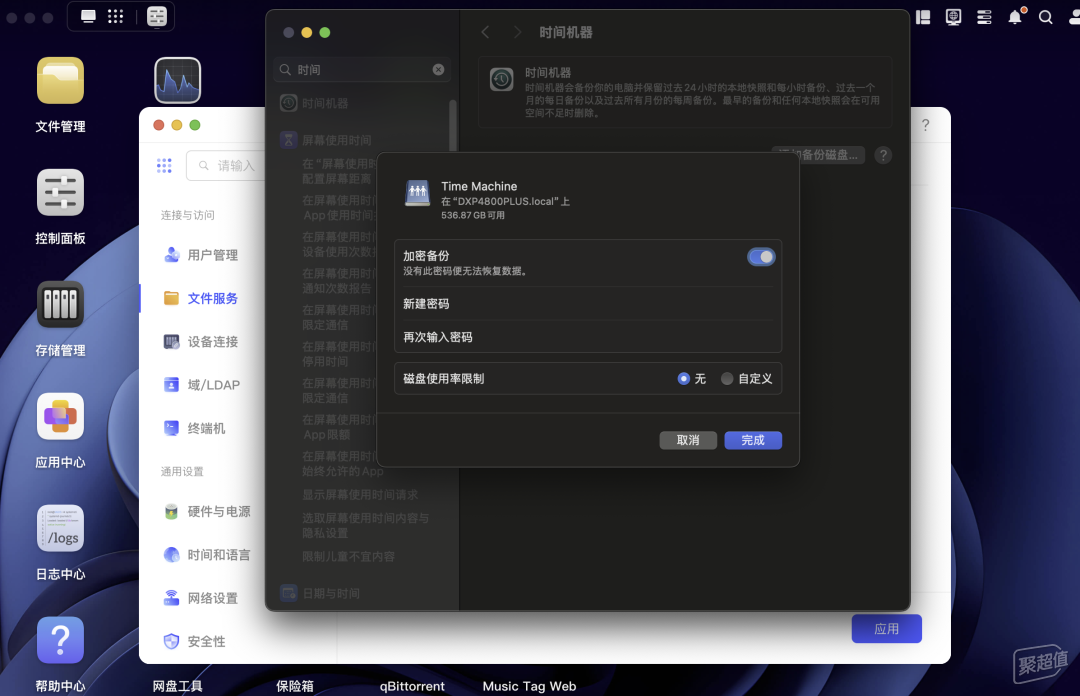Open 应用中心 app icon

click(61, 417)
